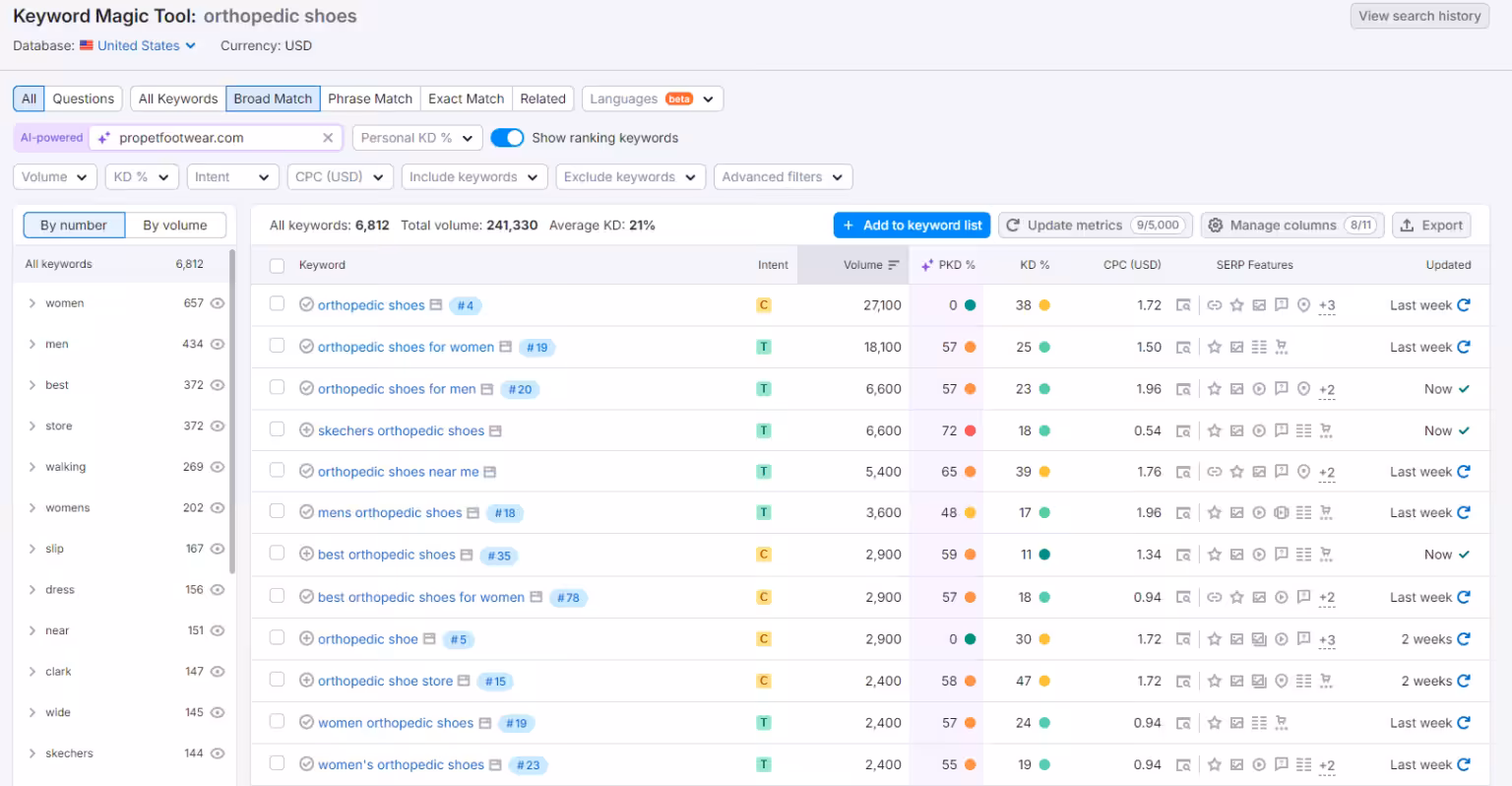Check the box for orthopedic shoes near me
Viewport: 1512px width, 786px height.
click(x=277, y=471)
